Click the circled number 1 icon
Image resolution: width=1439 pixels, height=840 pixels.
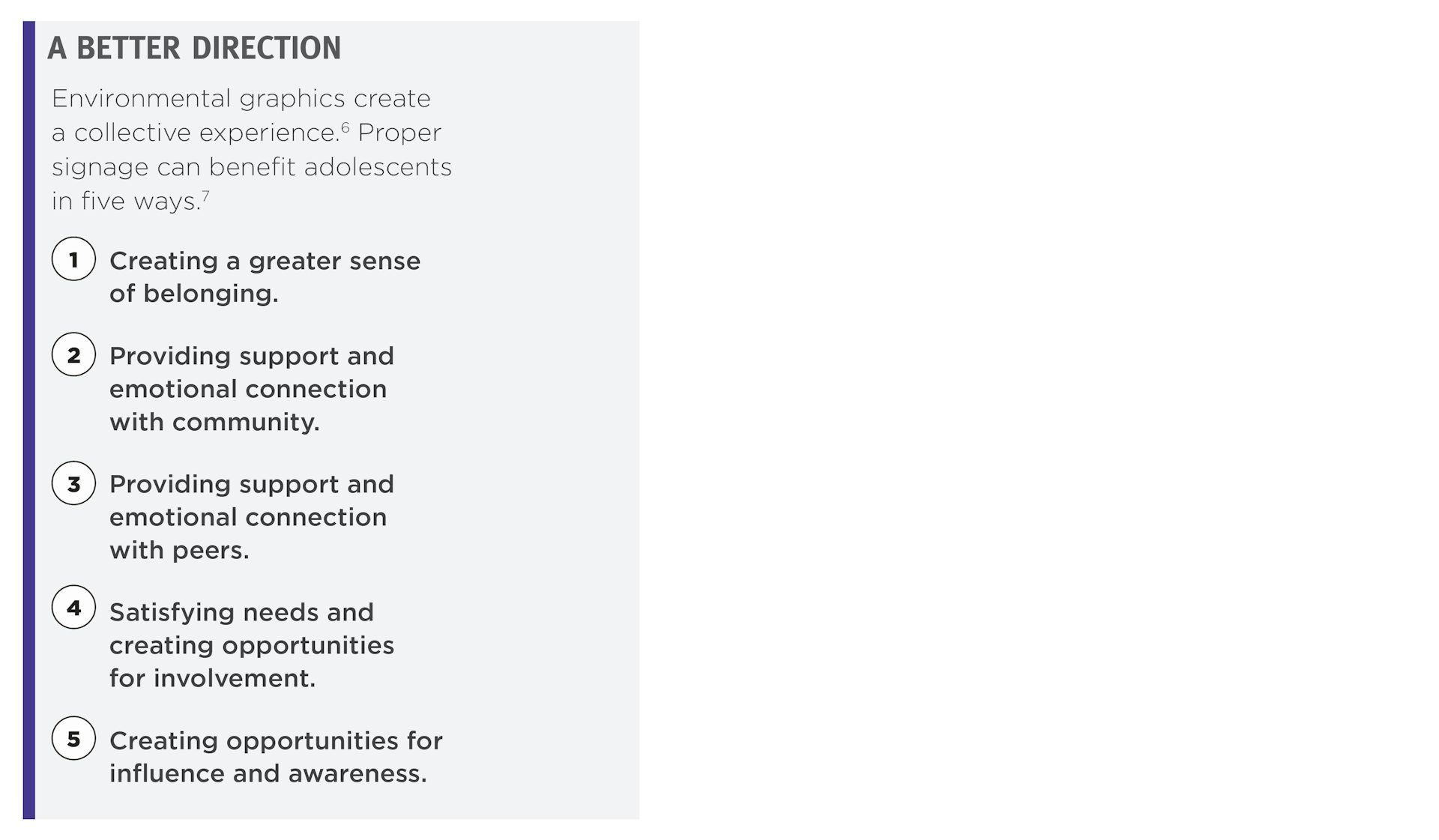(x=73, y=259)
